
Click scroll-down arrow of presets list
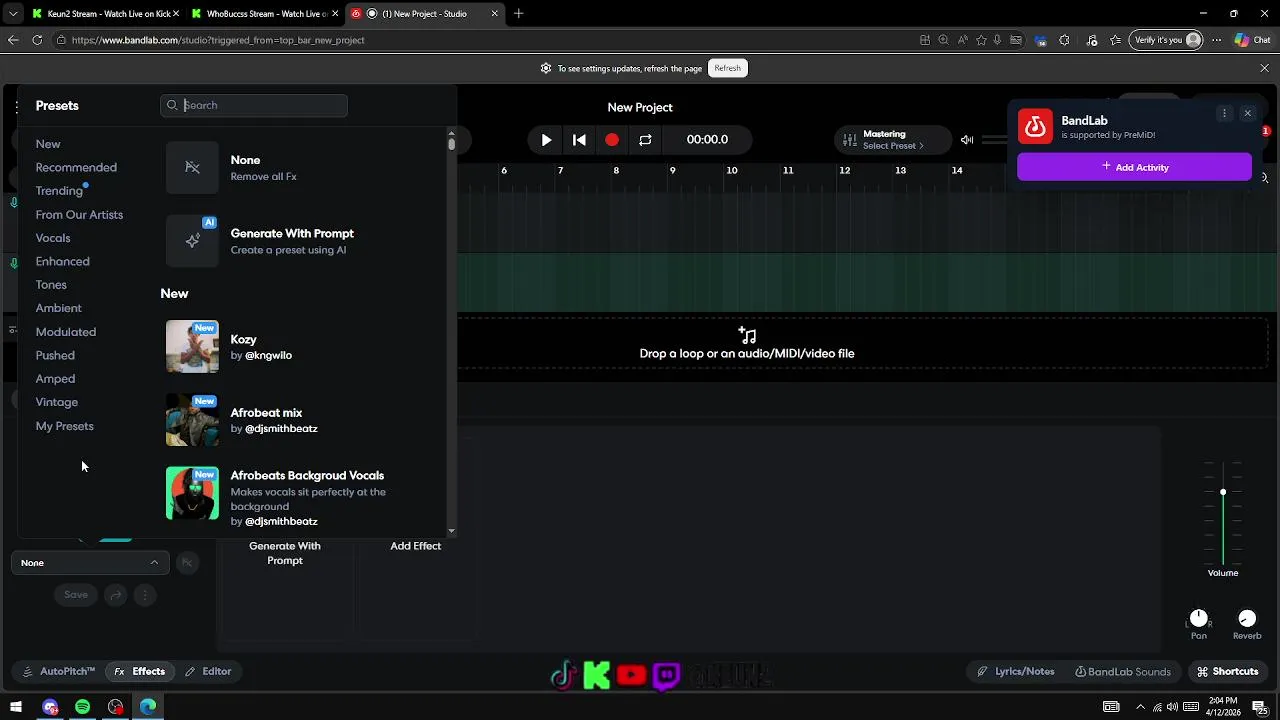451,531
